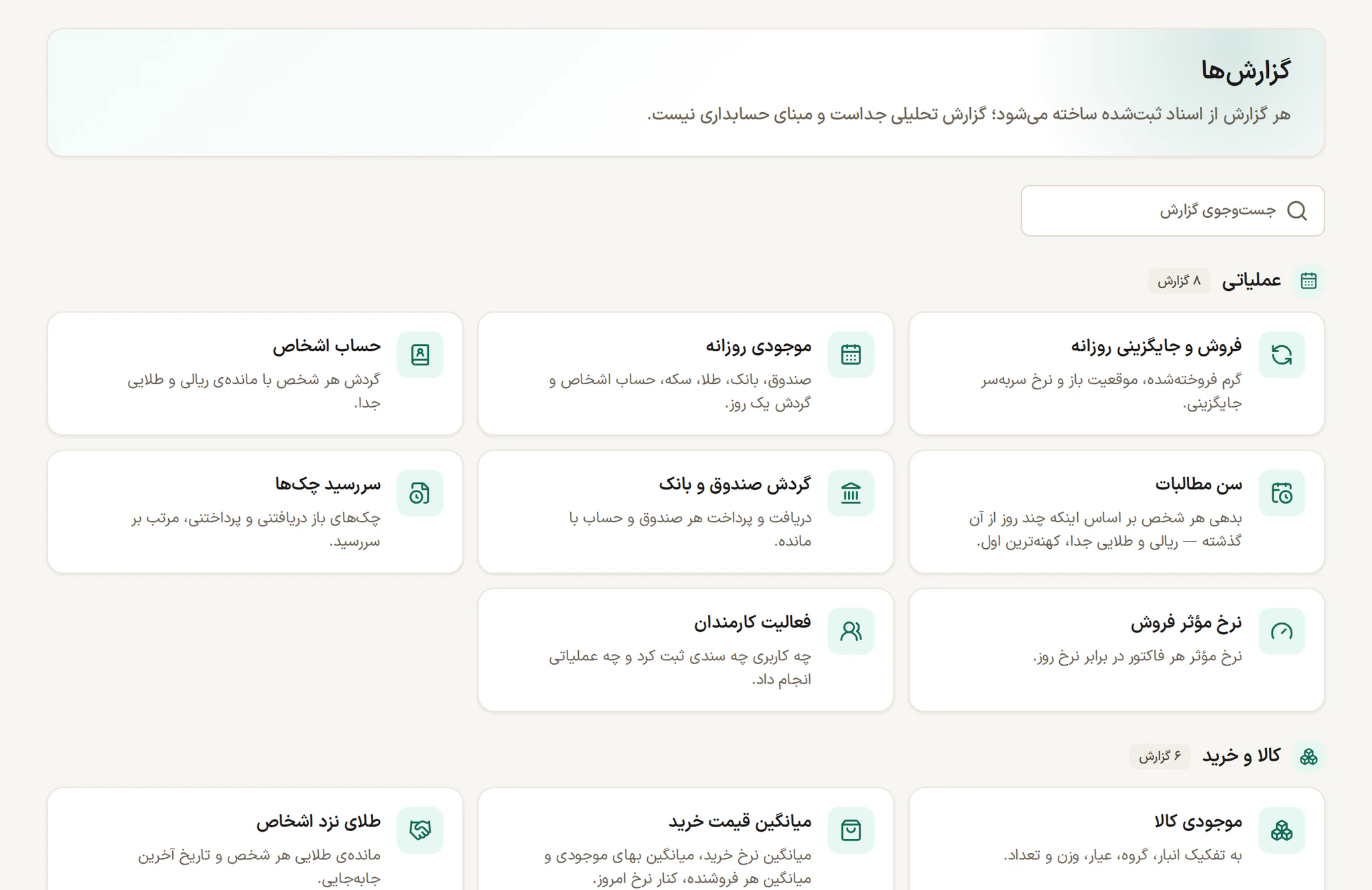Open the میانگین قیمت خرید report title
The image size is (1372, 890).
coord(740,821)
